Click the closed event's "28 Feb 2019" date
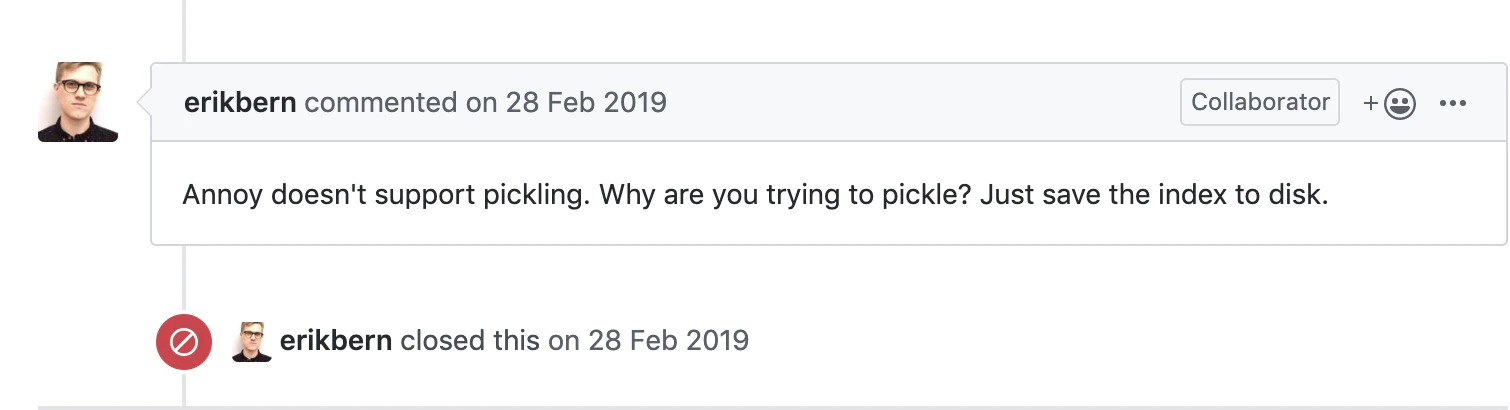Image resolution: width=1510 pixels, height=410 pixels. [x=668, y=341]
